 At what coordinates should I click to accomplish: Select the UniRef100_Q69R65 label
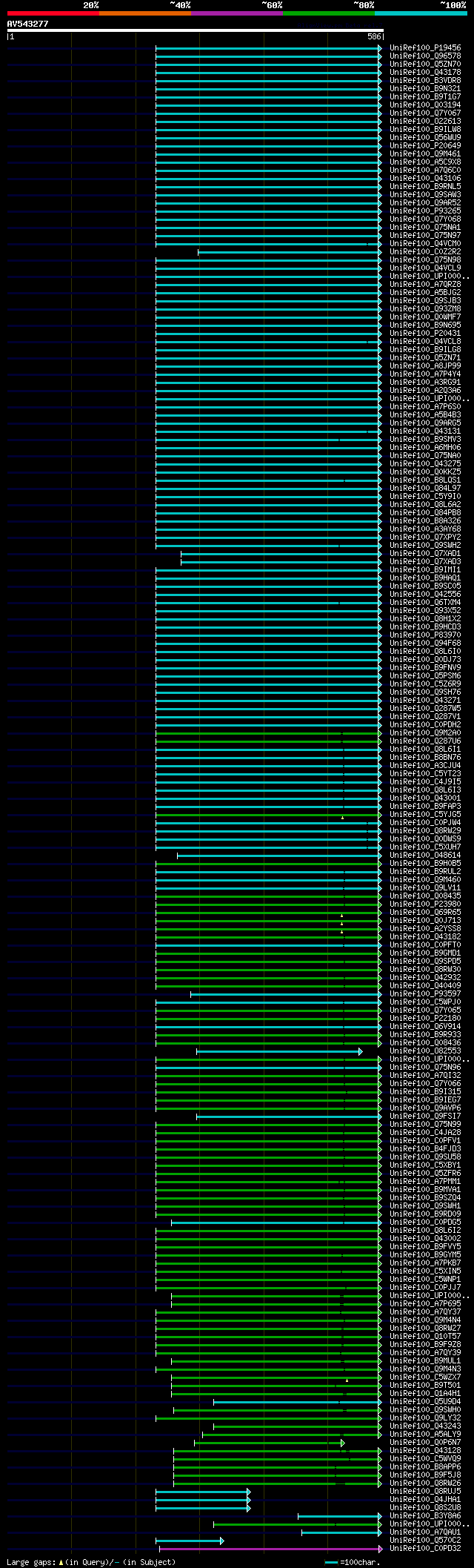425,912
